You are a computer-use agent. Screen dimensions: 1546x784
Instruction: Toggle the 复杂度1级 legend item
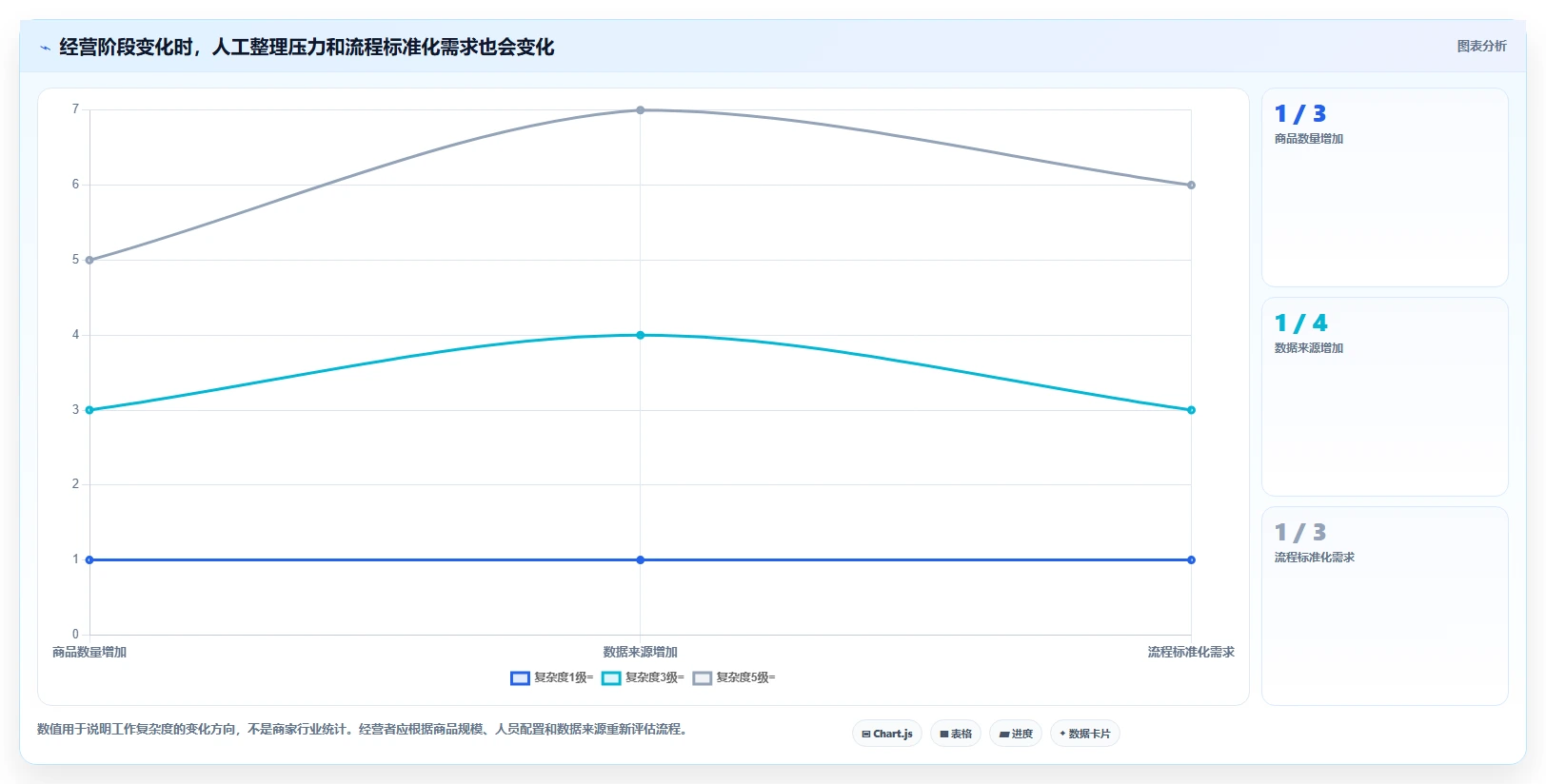(551, 677)
